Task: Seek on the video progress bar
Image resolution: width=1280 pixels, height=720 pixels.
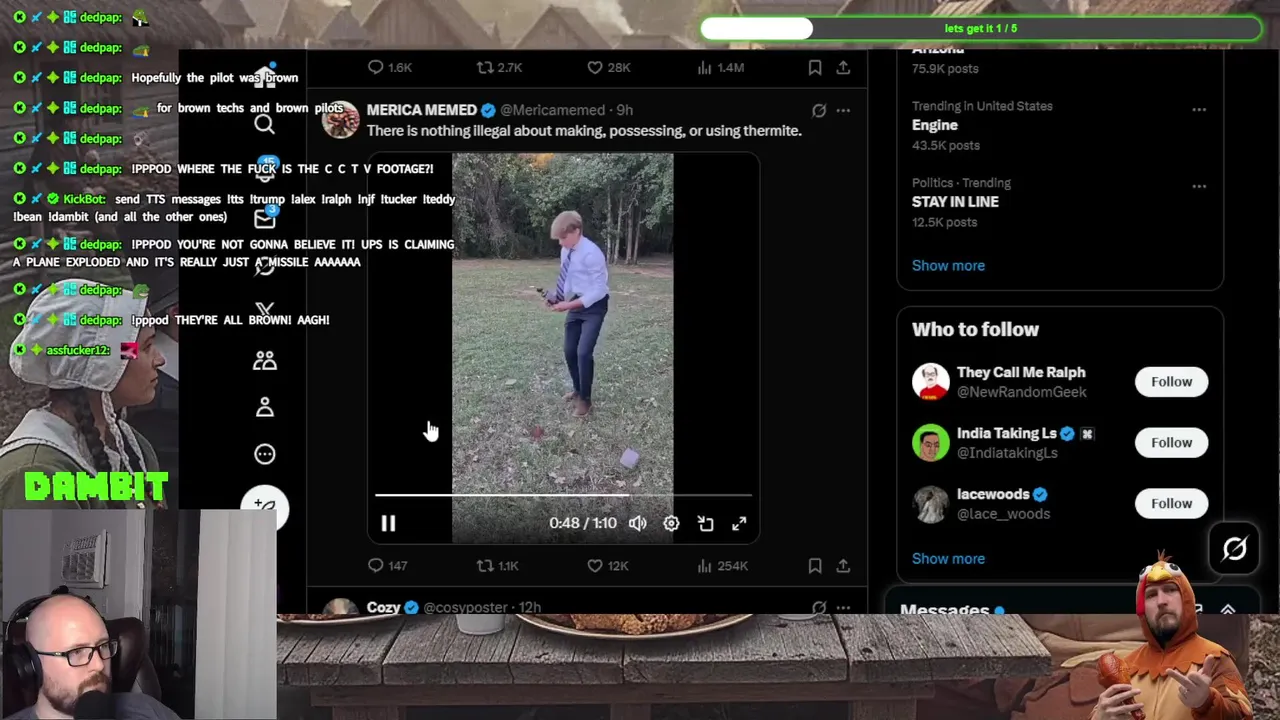Action: pos(563,494)
